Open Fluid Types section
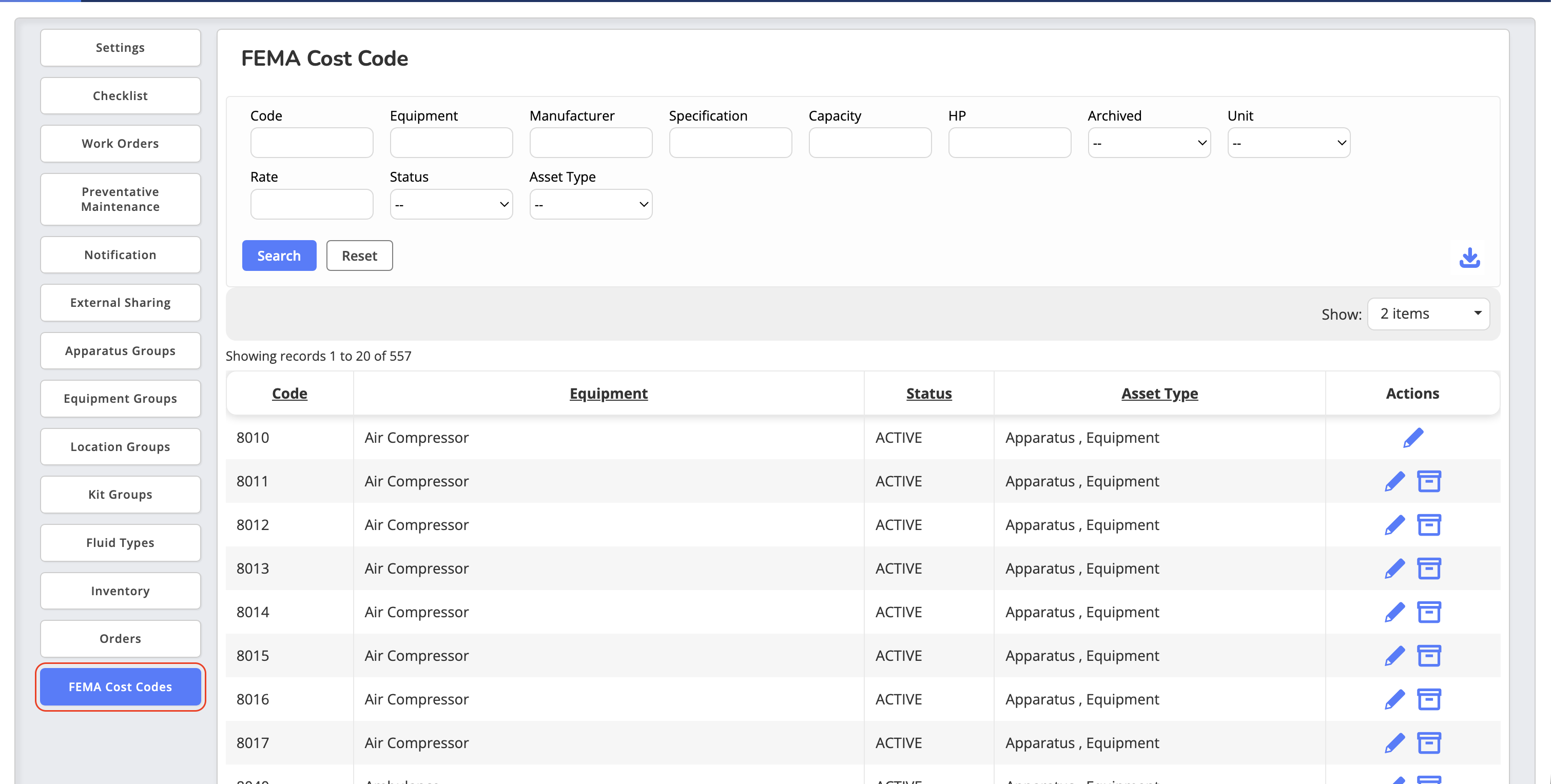Image resolution: width=1551 pixels, height=784 pixels. coord(121,542)
